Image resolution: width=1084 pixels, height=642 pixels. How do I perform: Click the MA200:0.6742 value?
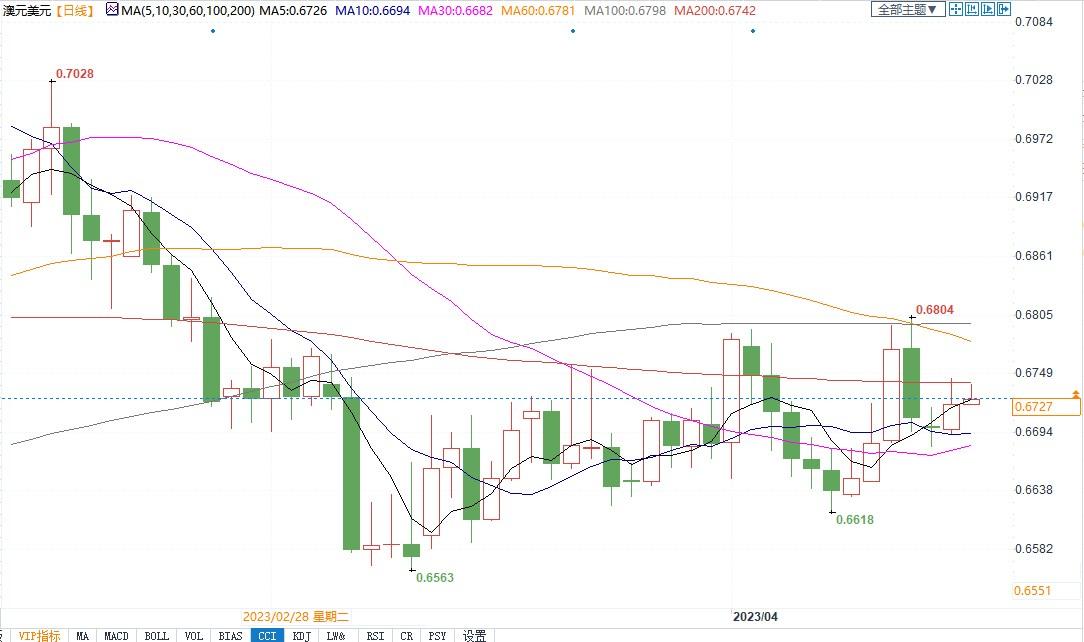715,10
